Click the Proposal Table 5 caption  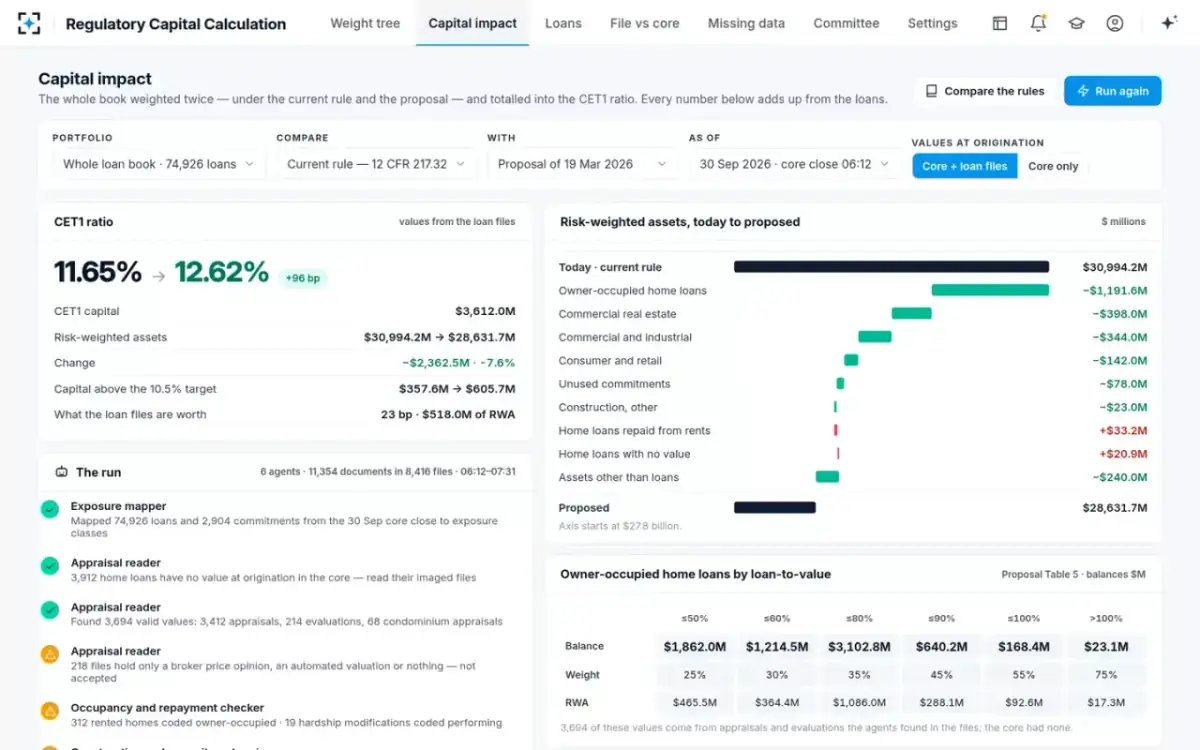point(1073,575)
